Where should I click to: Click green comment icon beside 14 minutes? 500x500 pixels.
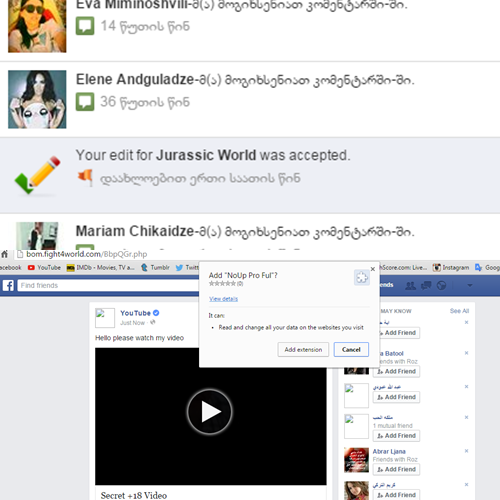click(85, 26)
